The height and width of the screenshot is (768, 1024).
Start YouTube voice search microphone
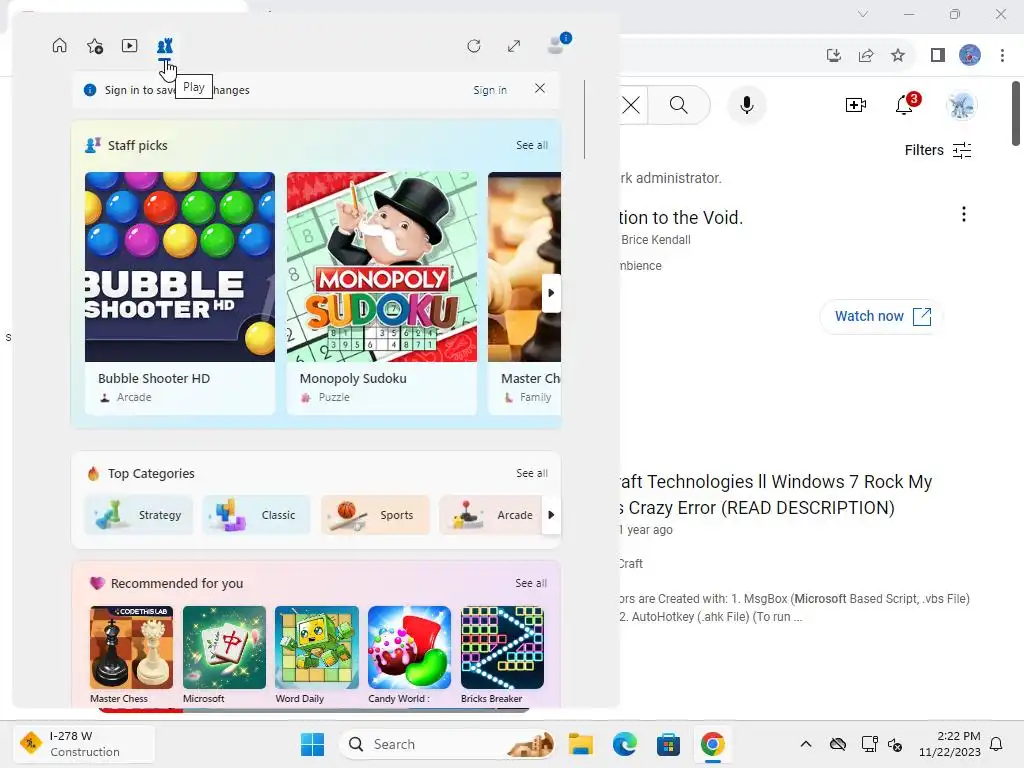(x=747, y=104)
